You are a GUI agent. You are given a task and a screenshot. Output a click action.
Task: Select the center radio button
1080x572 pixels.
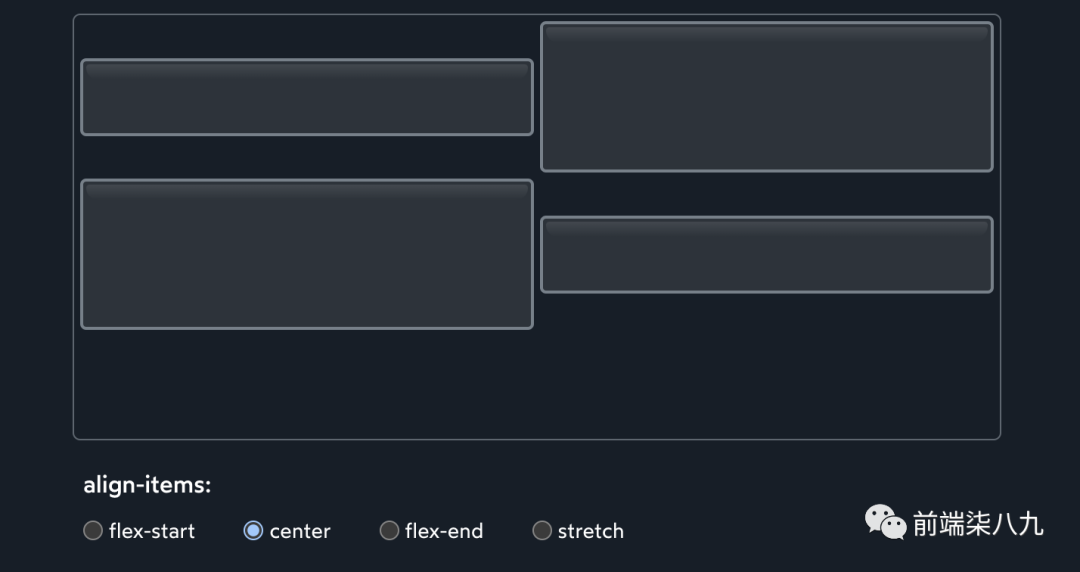253,531
